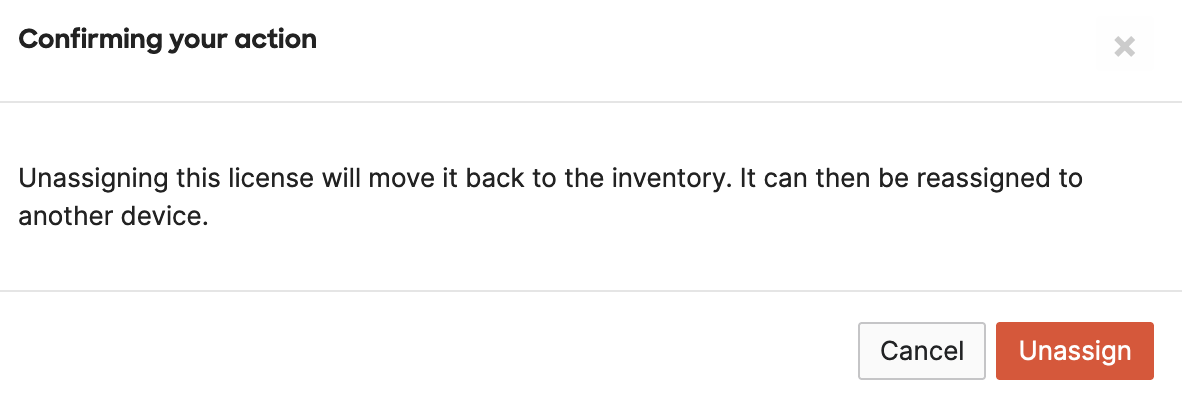Click the white-outlined Cancel button
Image resolution: width=1182 pixels, height=398 pixels.
click(x=921, y=351)
